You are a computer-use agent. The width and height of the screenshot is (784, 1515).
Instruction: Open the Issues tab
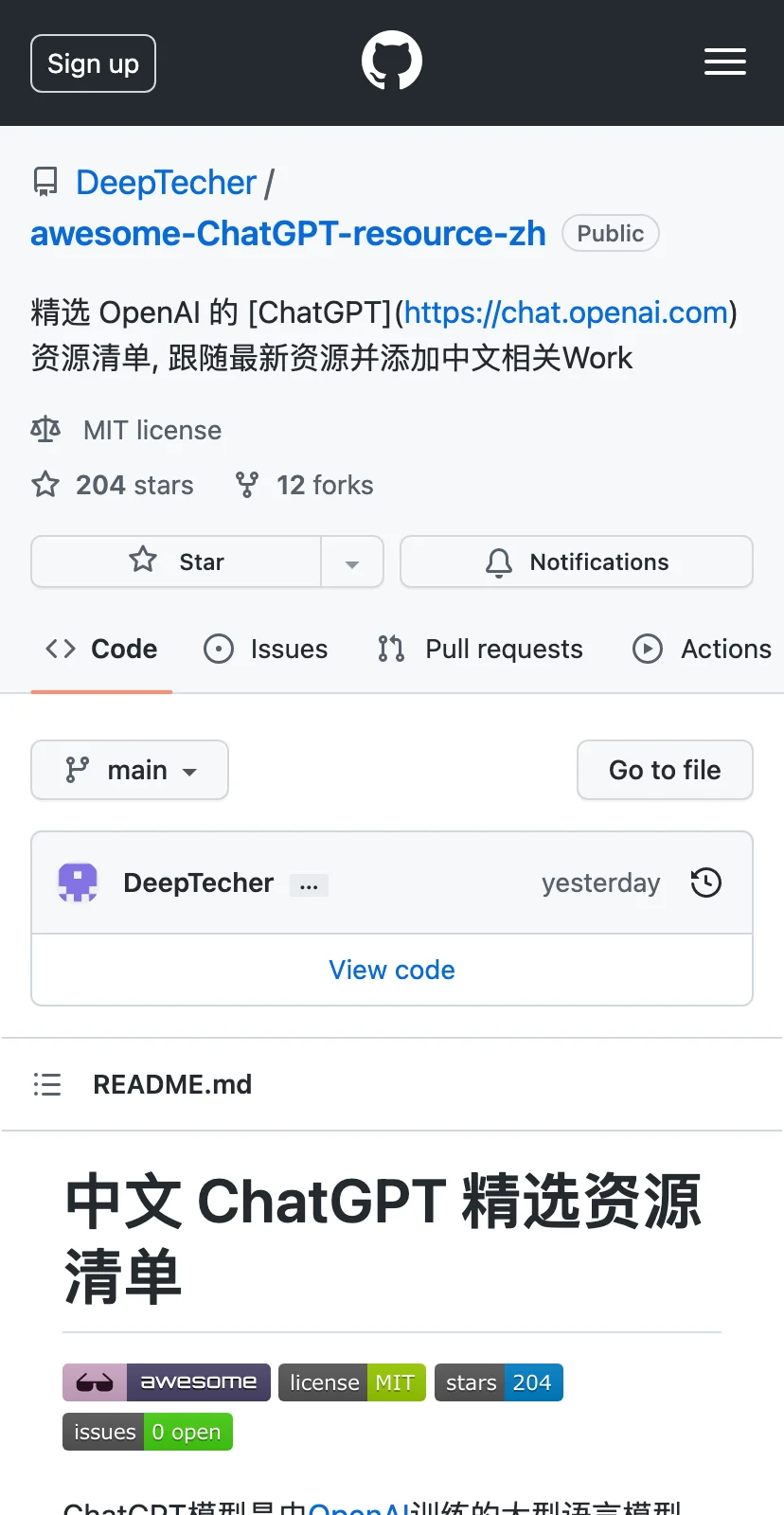pos(266,649)
